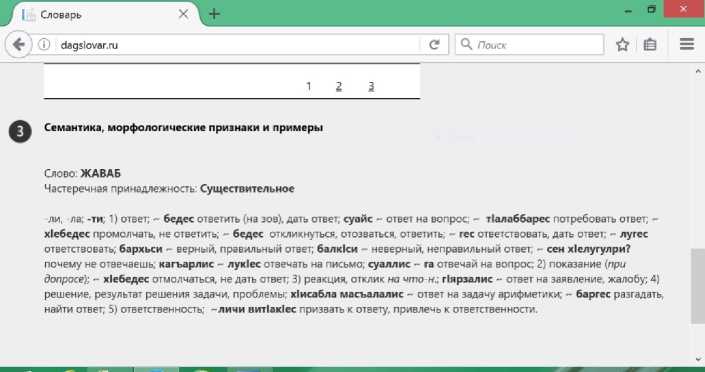Restore down the browser window
Screen dimensions: 705x372
click(x=651, y=9)
